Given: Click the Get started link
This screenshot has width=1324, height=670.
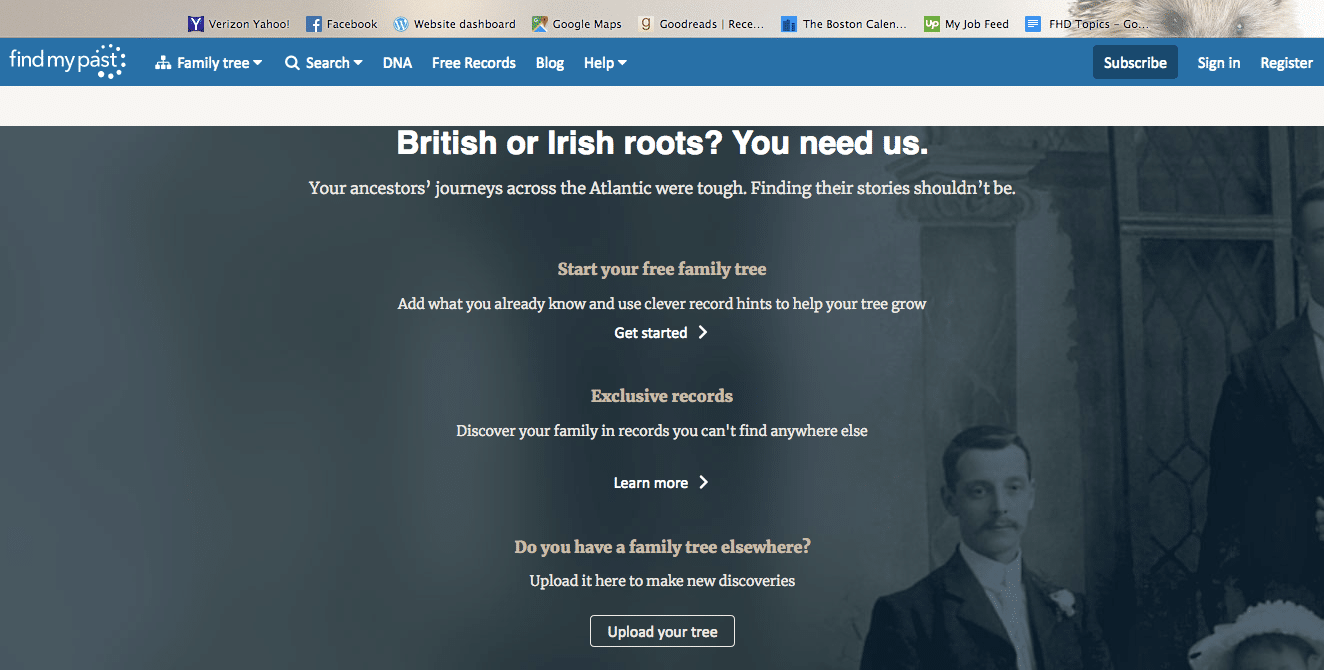Looking at the screenshot, I should click(x=651, y=333).
